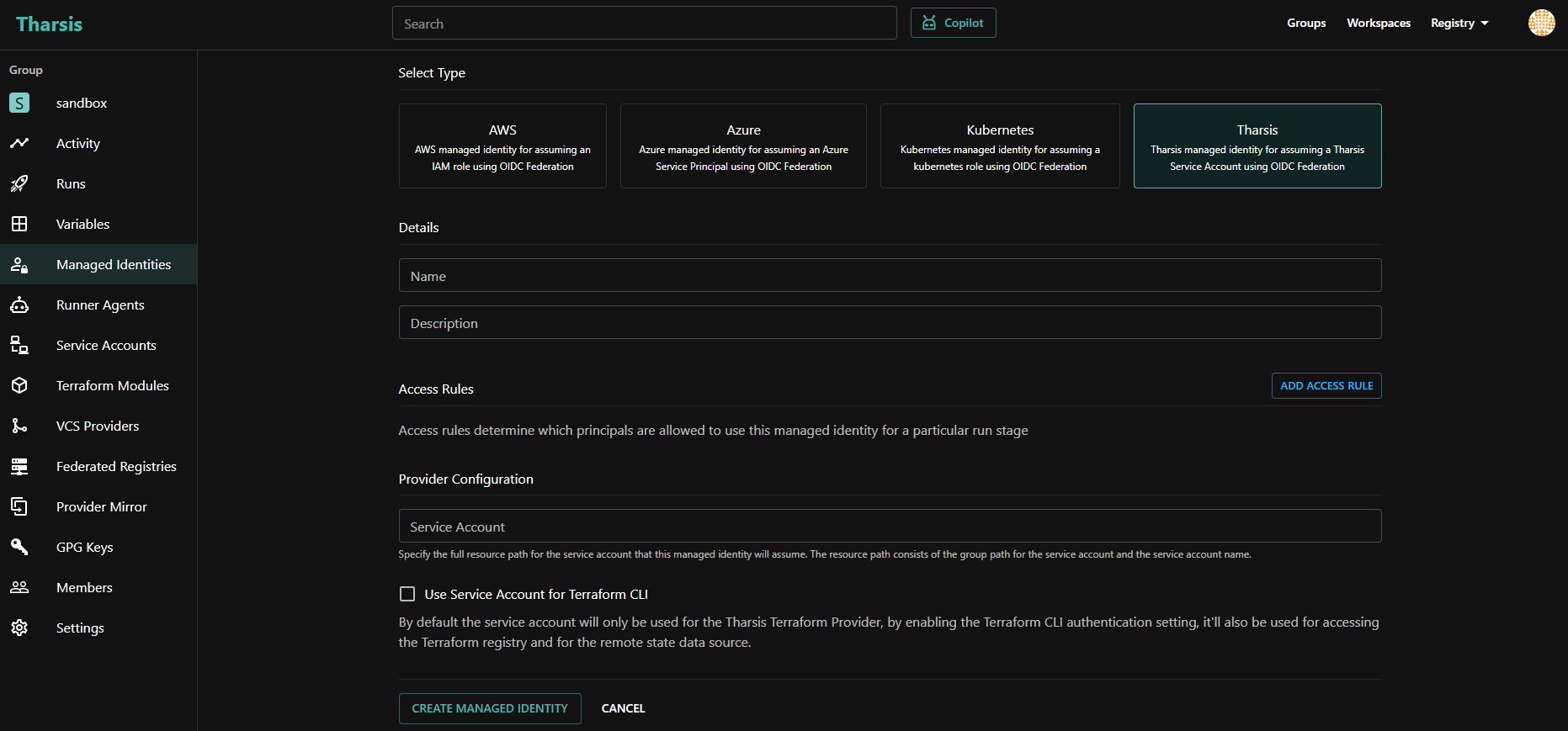The image size is (1568, 731).
Task: Select AWS managed identity type
Action: 502,146
